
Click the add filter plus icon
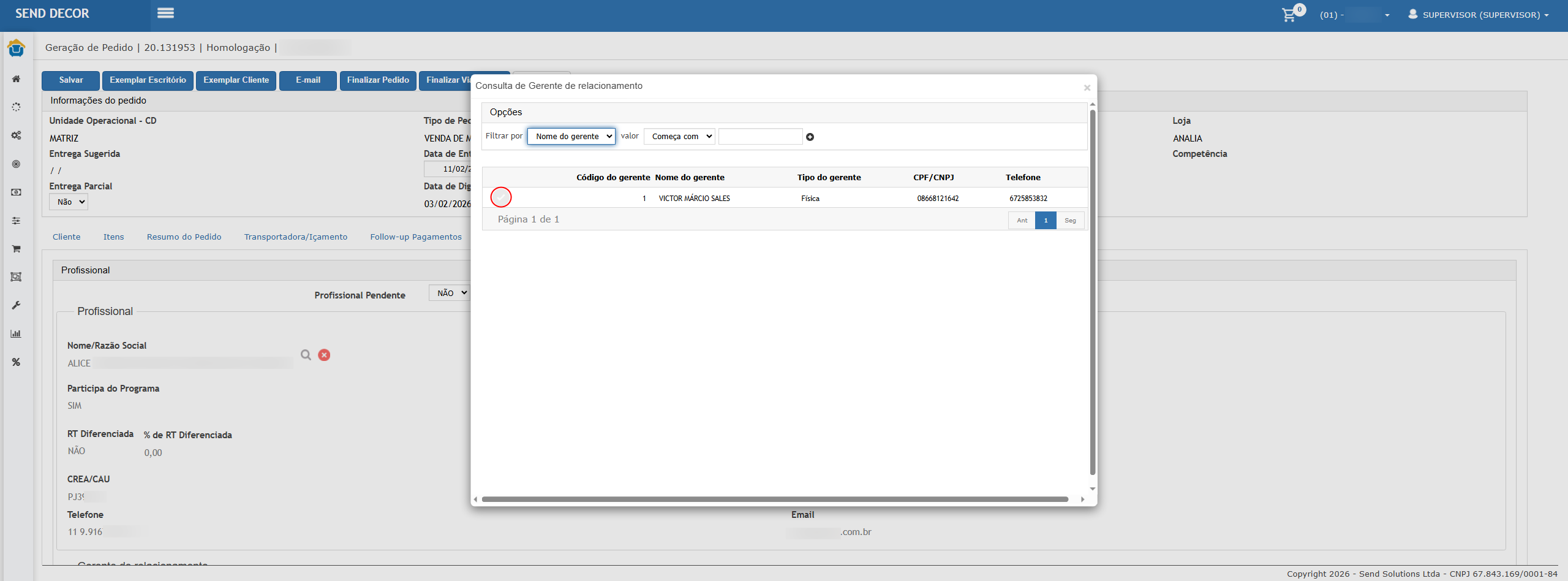[x=810, y=137]
